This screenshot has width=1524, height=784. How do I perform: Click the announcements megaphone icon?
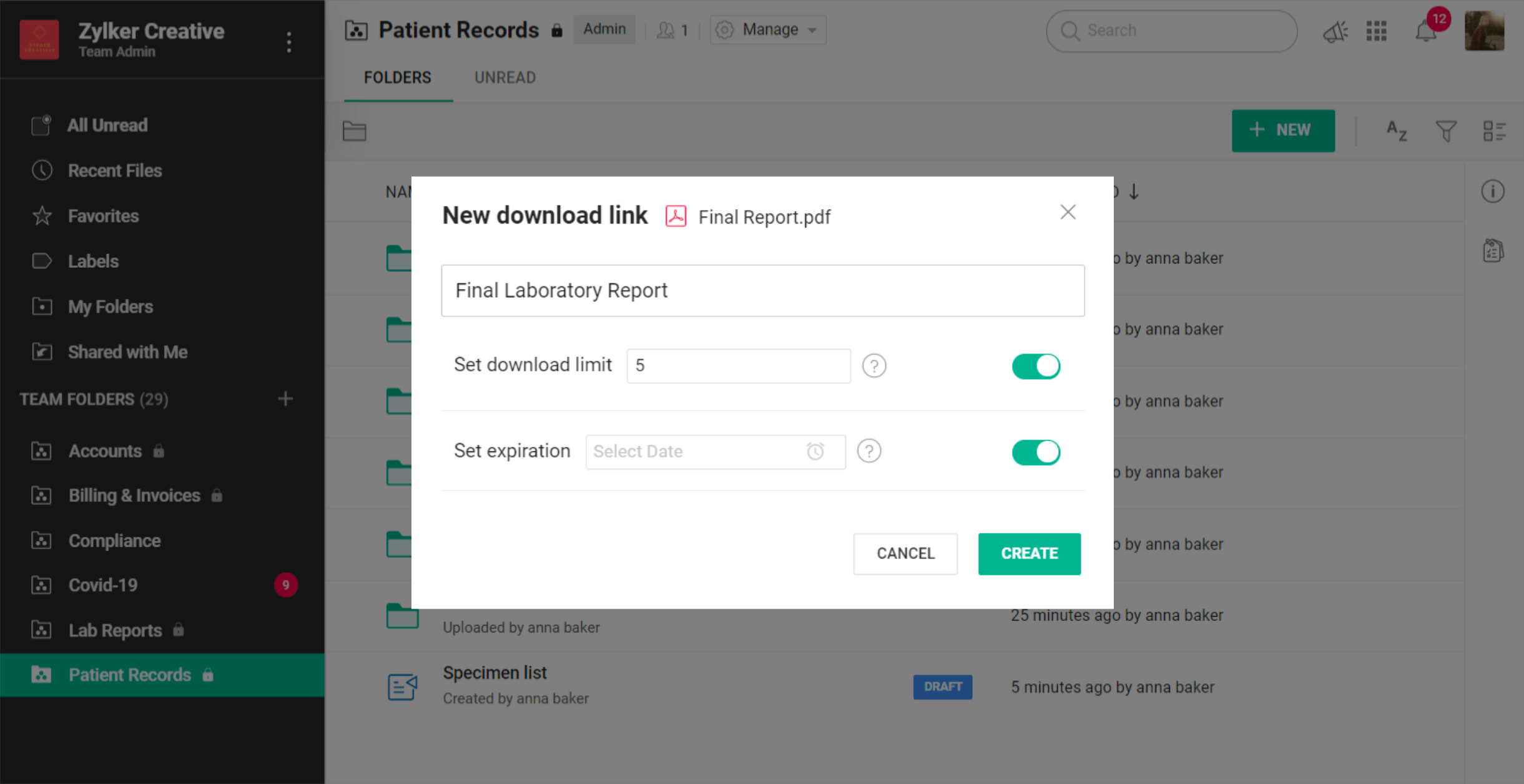(x=1335, y=31)
